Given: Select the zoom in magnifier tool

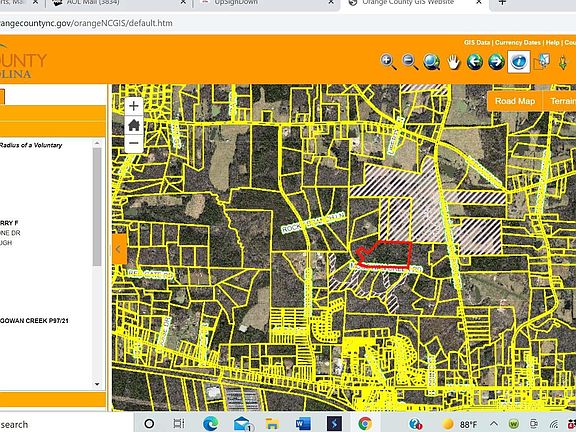Looking at the screenshot, I should click(x=388, y=61).
